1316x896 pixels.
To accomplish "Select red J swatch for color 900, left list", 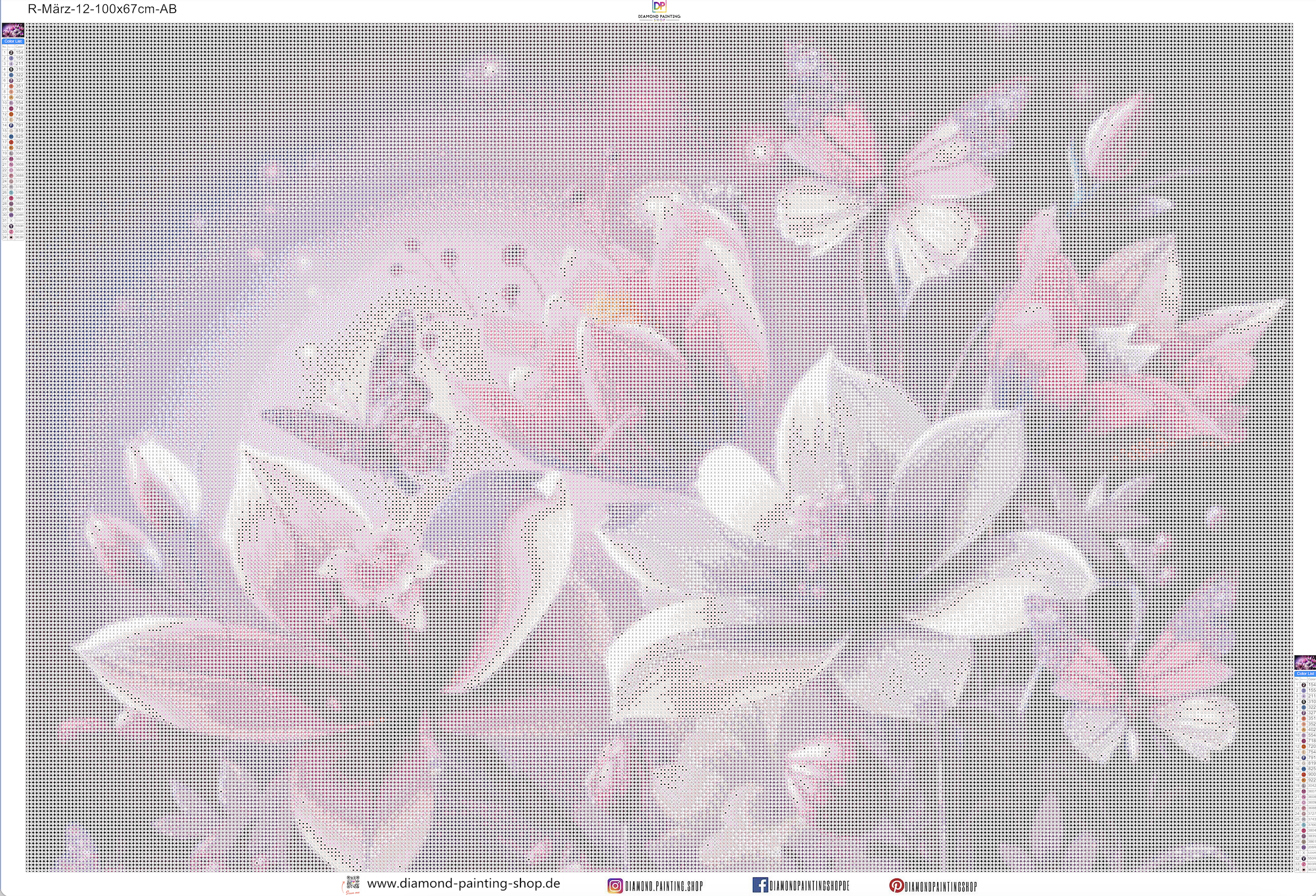I will point(11,142).
